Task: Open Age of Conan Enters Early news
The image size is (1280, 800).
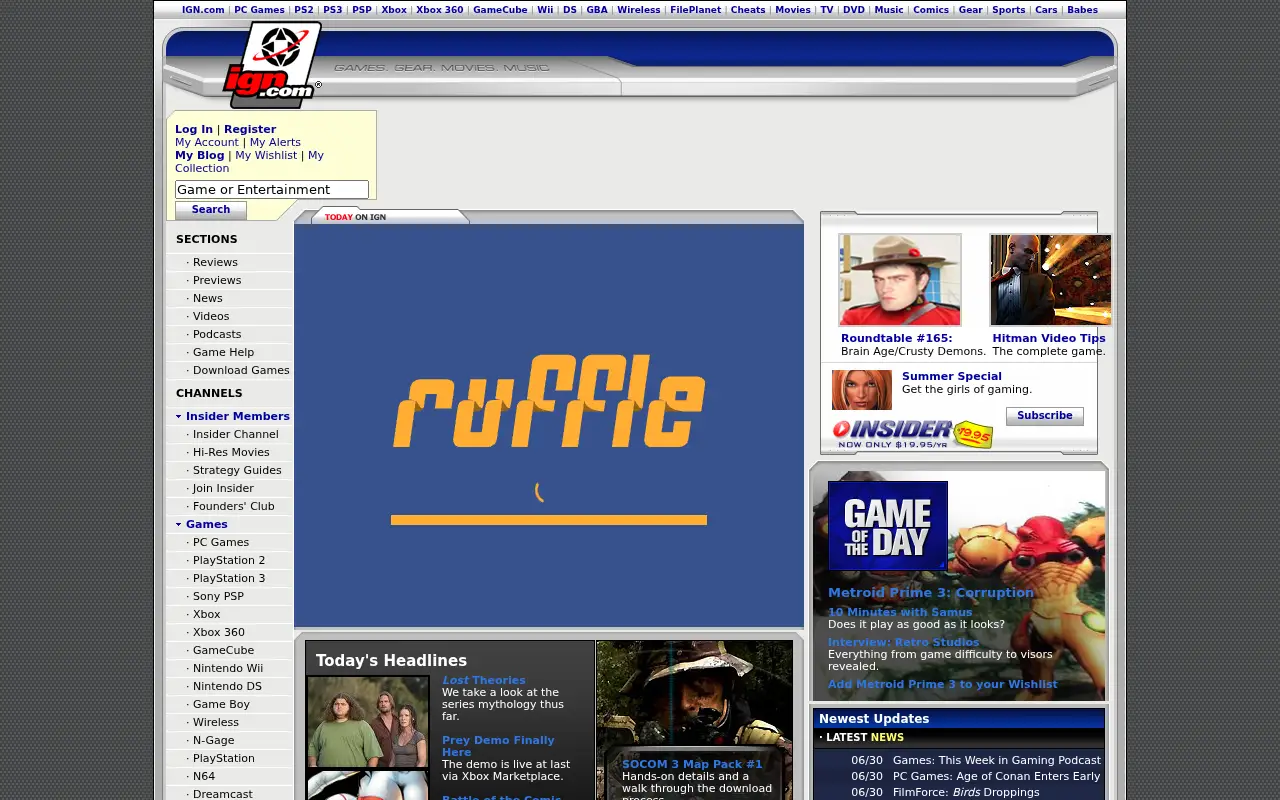Action: pyautogui.click(x=996, y=776)
